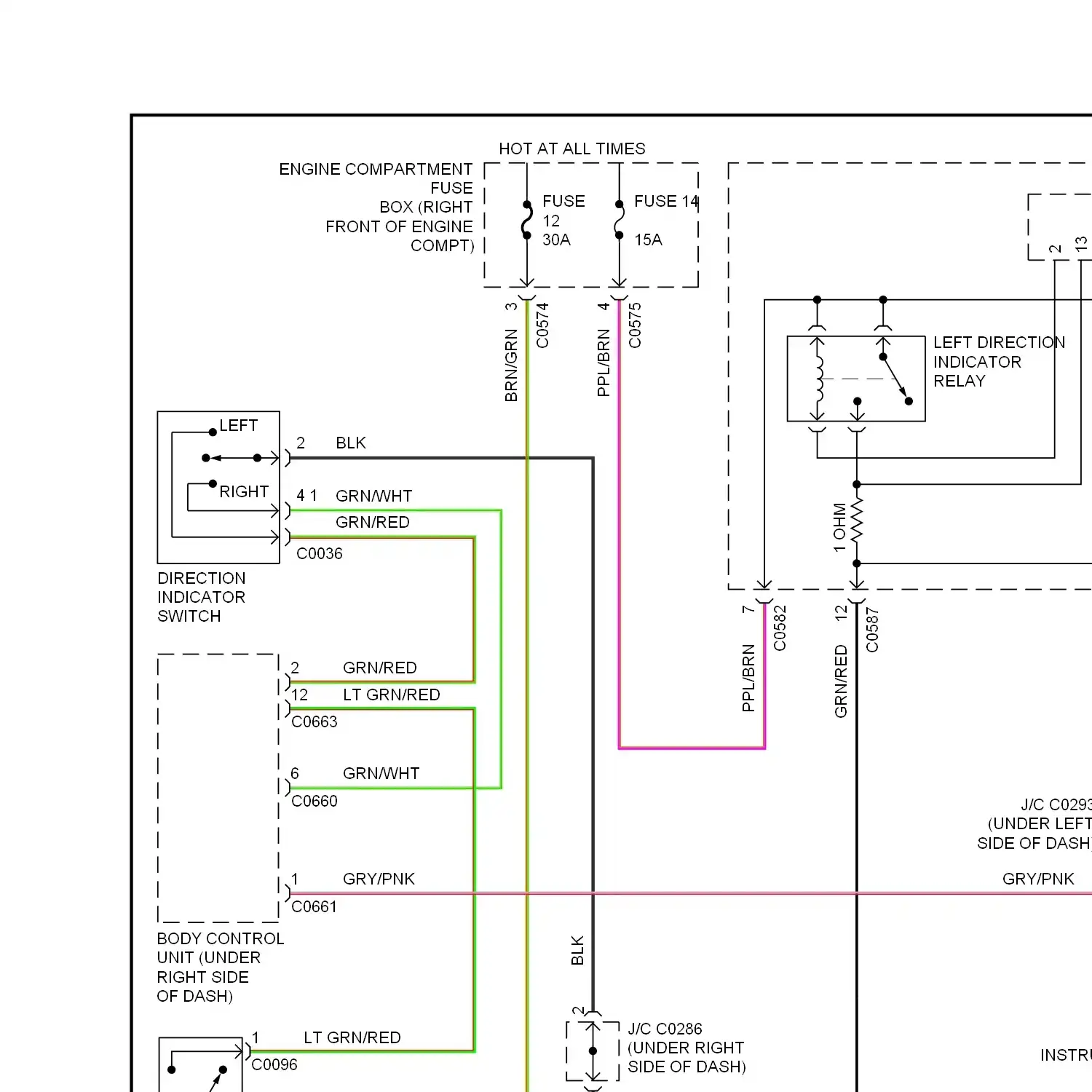This screenshot has width=1092, height=1092.
Task: Click connector label C0575
Action: [635, 325]
